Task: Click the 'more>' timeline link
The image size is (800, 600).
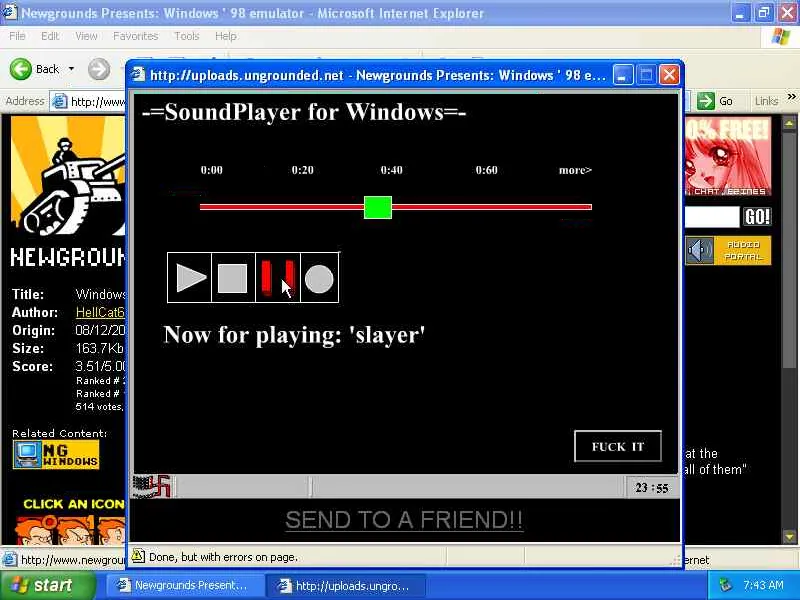Action: click(x=575, y=170)
